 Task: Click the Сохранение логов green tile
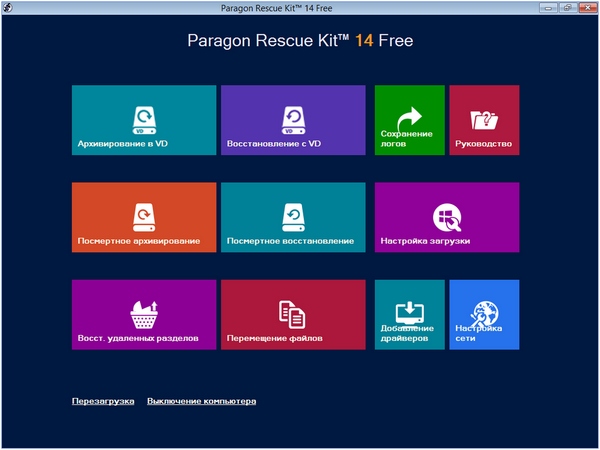pos(409,120)
